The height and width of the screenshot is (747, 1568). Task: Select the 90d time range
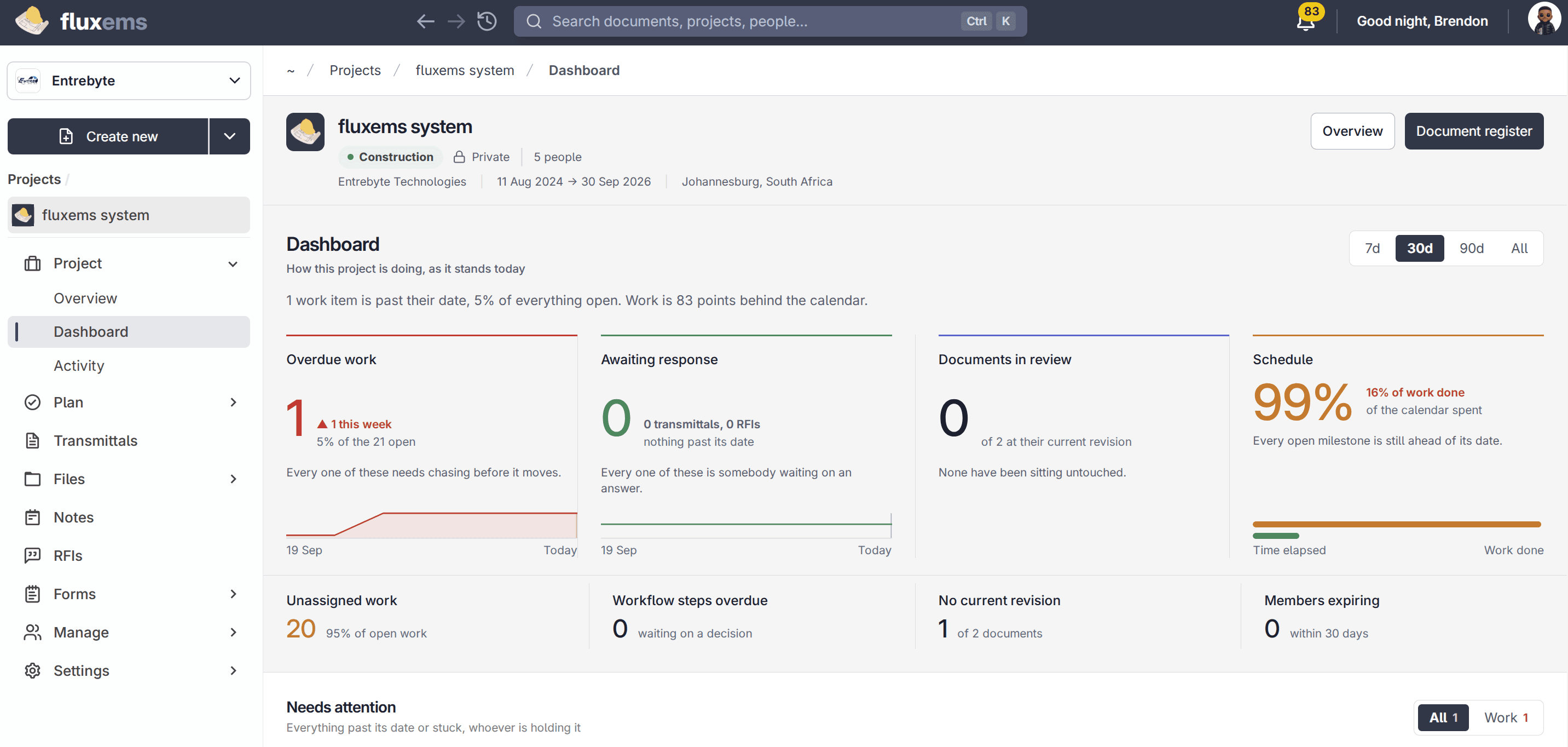click(x=1471, y=248)
